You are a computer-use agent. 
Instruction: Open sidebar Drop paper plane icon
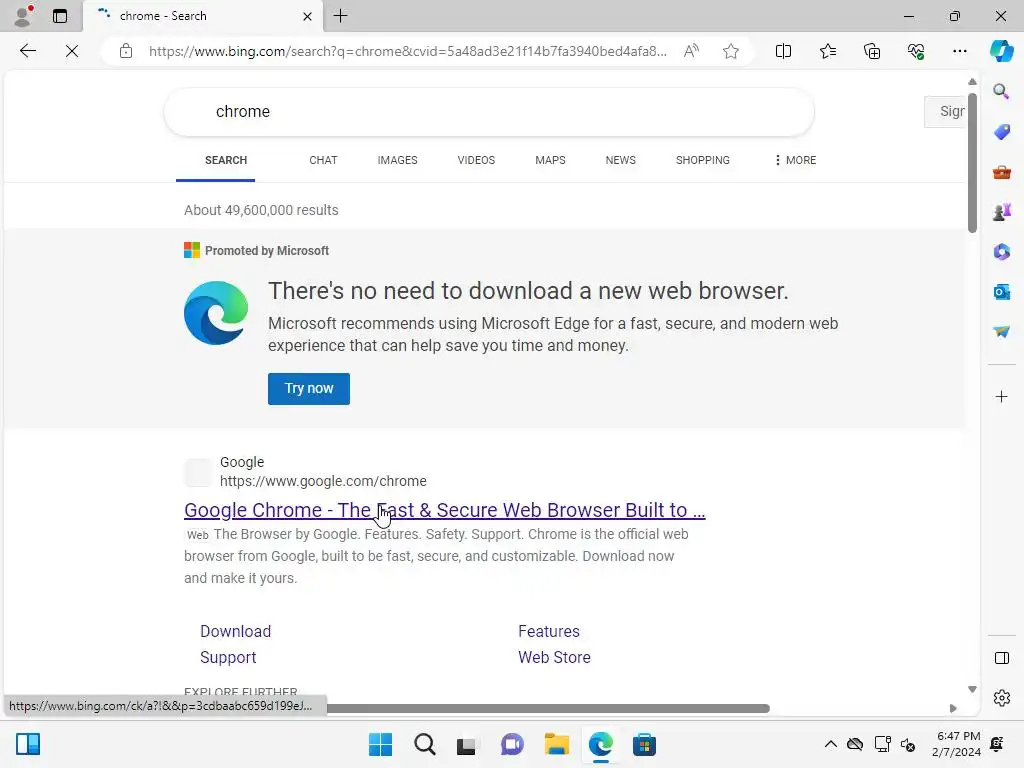1001,332
